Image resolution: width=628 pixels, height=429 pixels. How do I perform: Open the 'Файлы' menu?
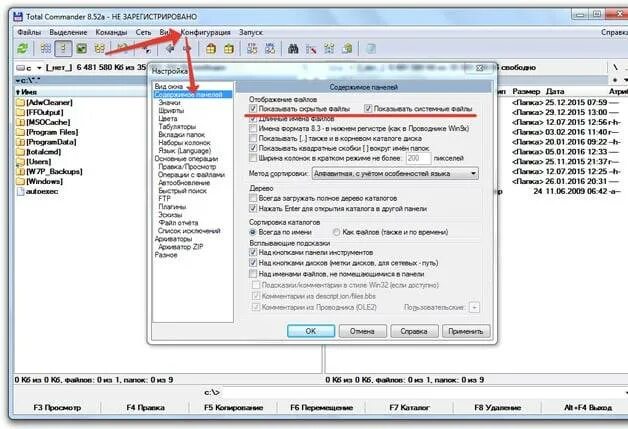tap(29, 32)
